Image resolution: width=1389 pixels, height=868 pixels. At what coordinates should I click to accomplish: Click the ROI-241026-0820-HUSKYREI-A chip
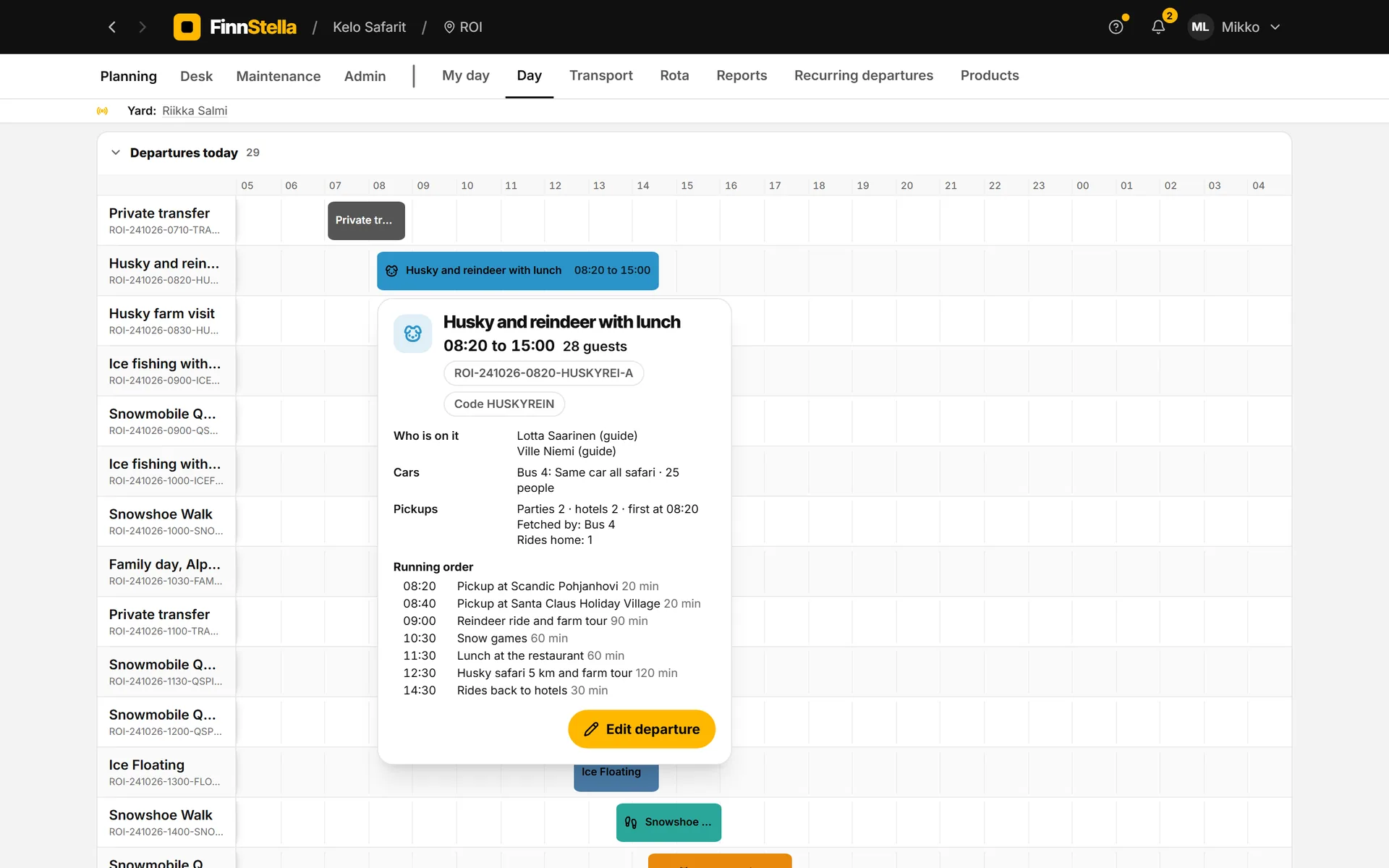click(x=543, y=373)
